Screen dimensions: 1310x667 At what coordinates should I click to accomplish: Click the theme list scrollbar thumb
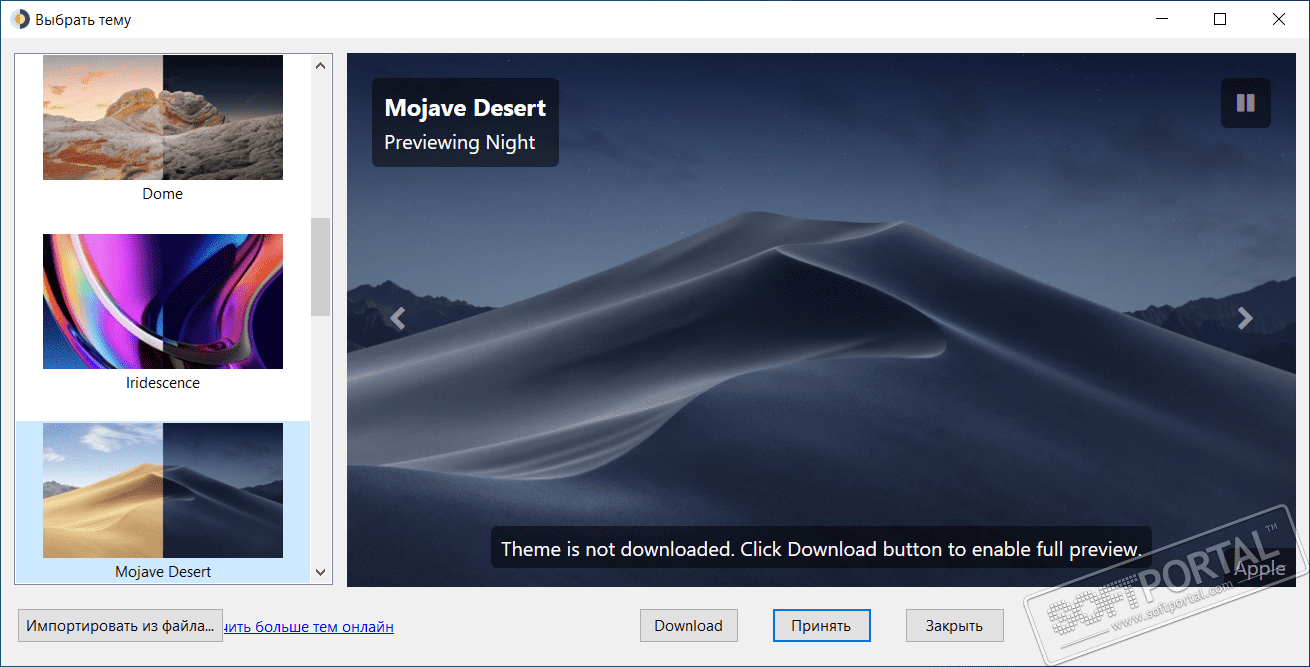pos(320,267)
